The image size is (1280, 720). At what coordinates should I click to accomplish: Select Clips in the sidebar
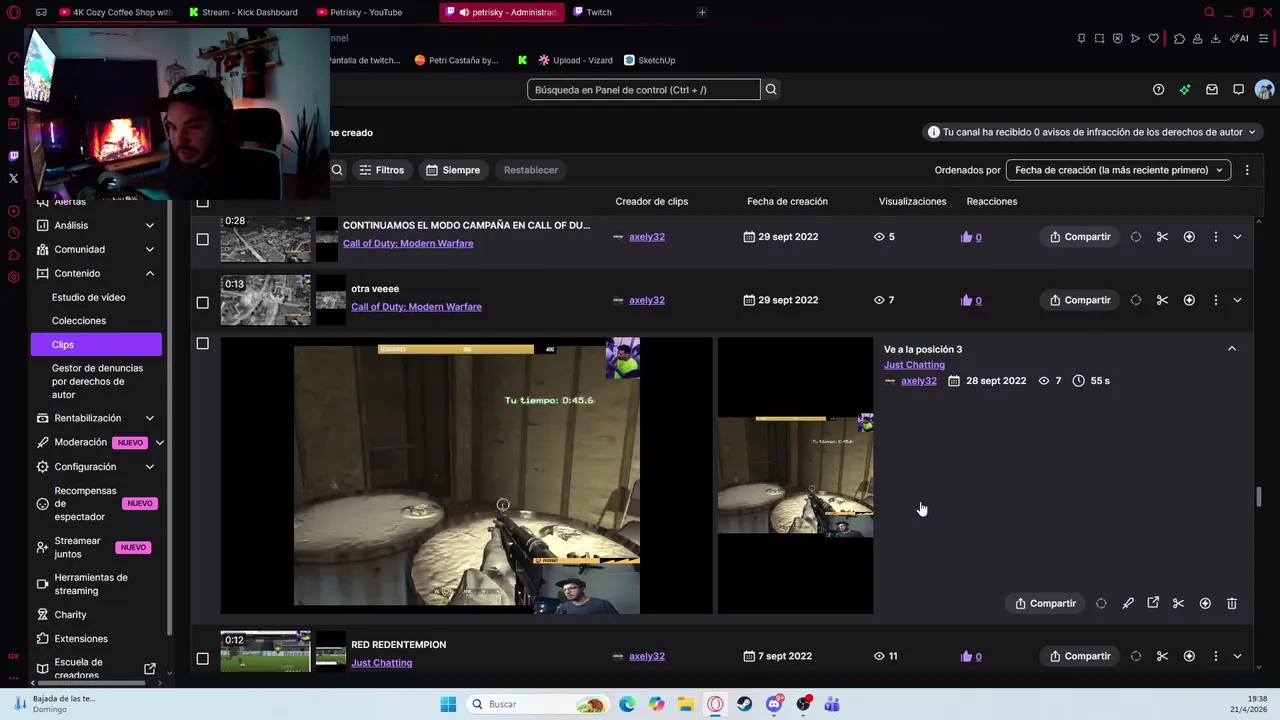(x=96, y=344)
